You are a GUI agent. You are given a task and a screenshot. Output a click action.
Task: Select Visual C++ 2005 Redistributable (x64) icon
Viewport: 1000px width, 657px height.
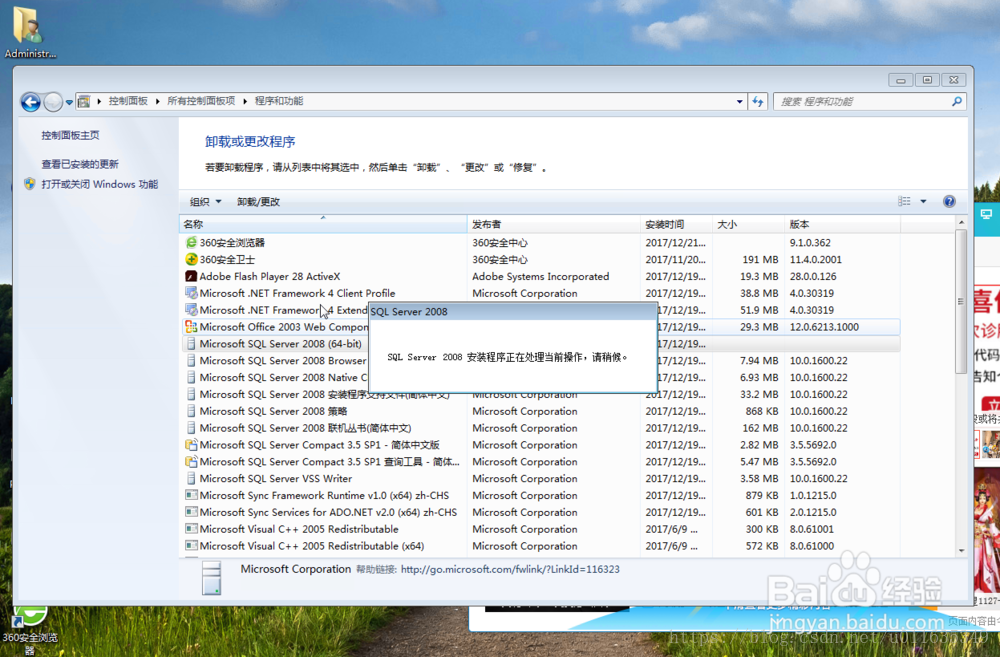pyautogui.click(x=191, y=546)
